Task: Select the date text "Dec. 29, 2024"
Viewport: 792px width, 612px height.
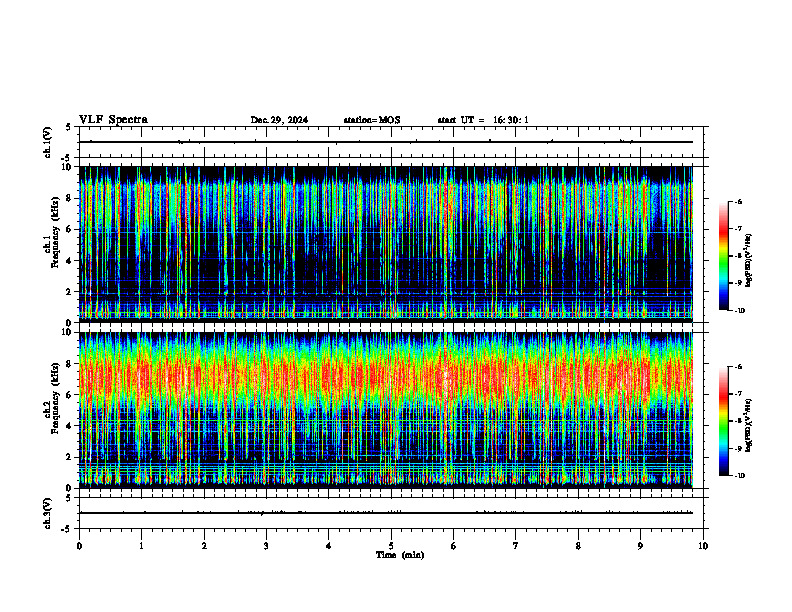Action: pos(279,120)
